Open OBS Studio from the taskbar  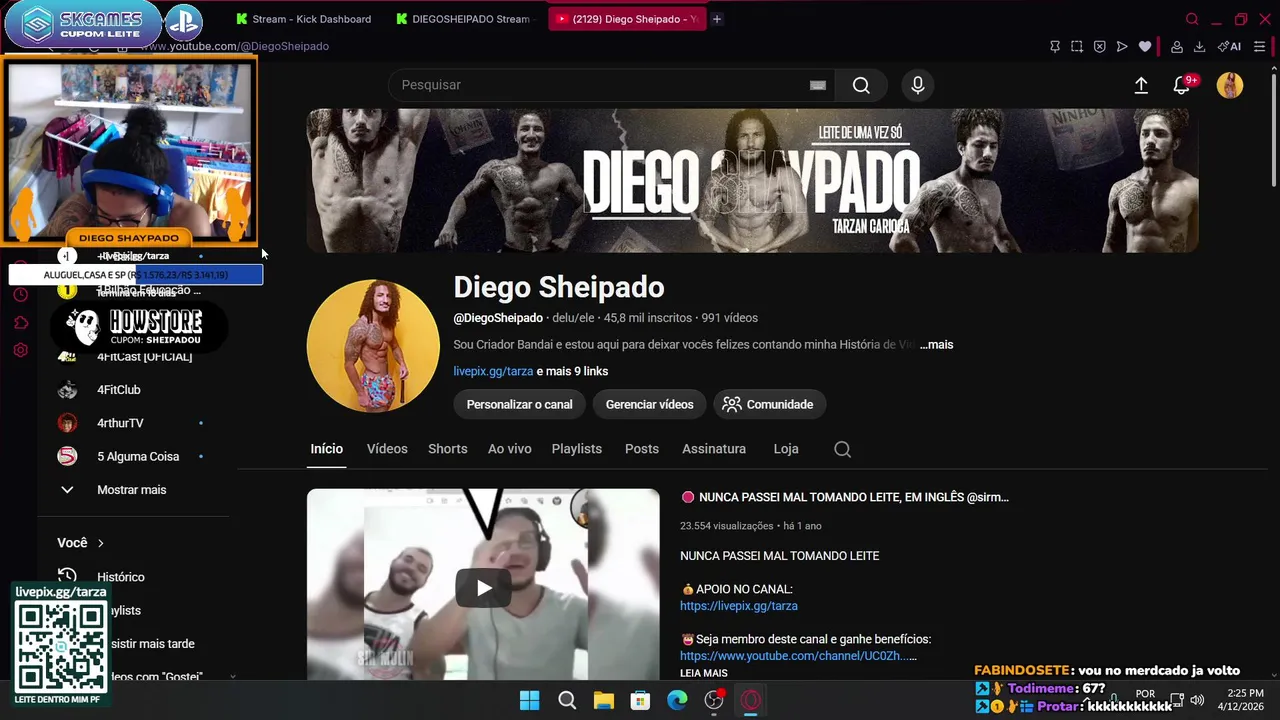coord(714,701)
